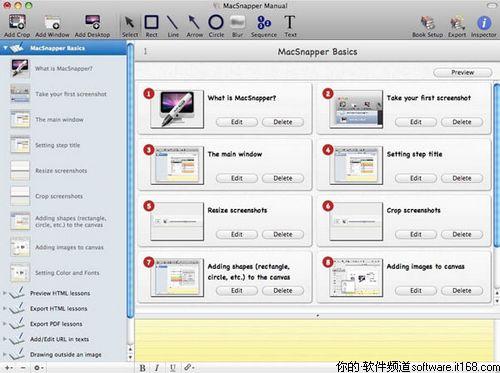
Task: Select Adding images to canvas in the sidebar
Action: [x=63, y=247]
